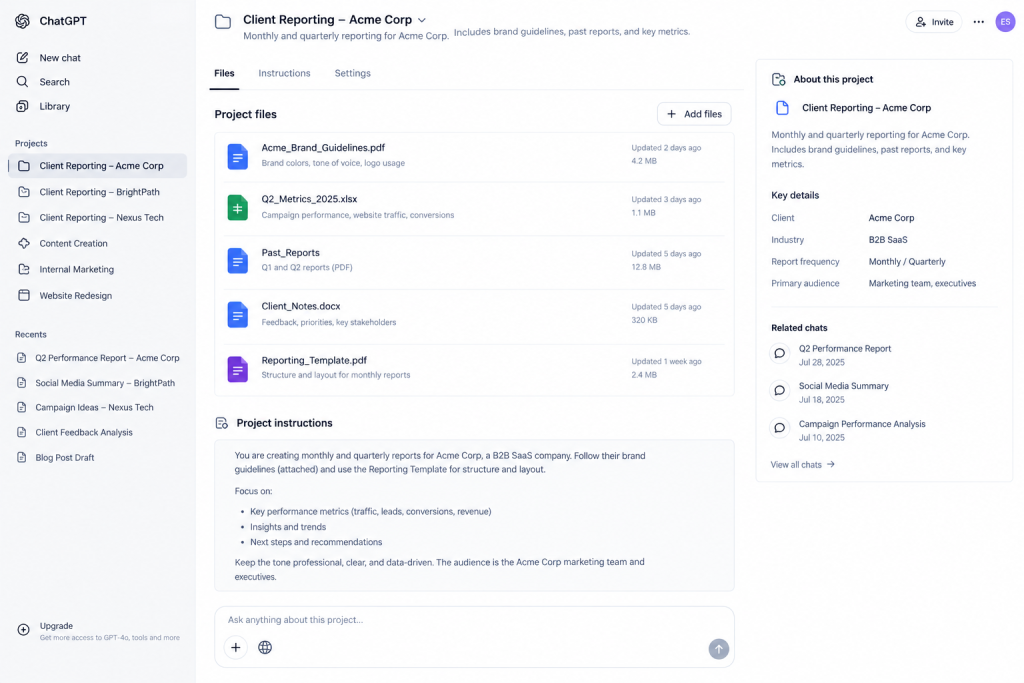The width and height of the screenshot is (1024, 683).
Task: Toggle the globe web search icon
Action: tap(264, 647)
